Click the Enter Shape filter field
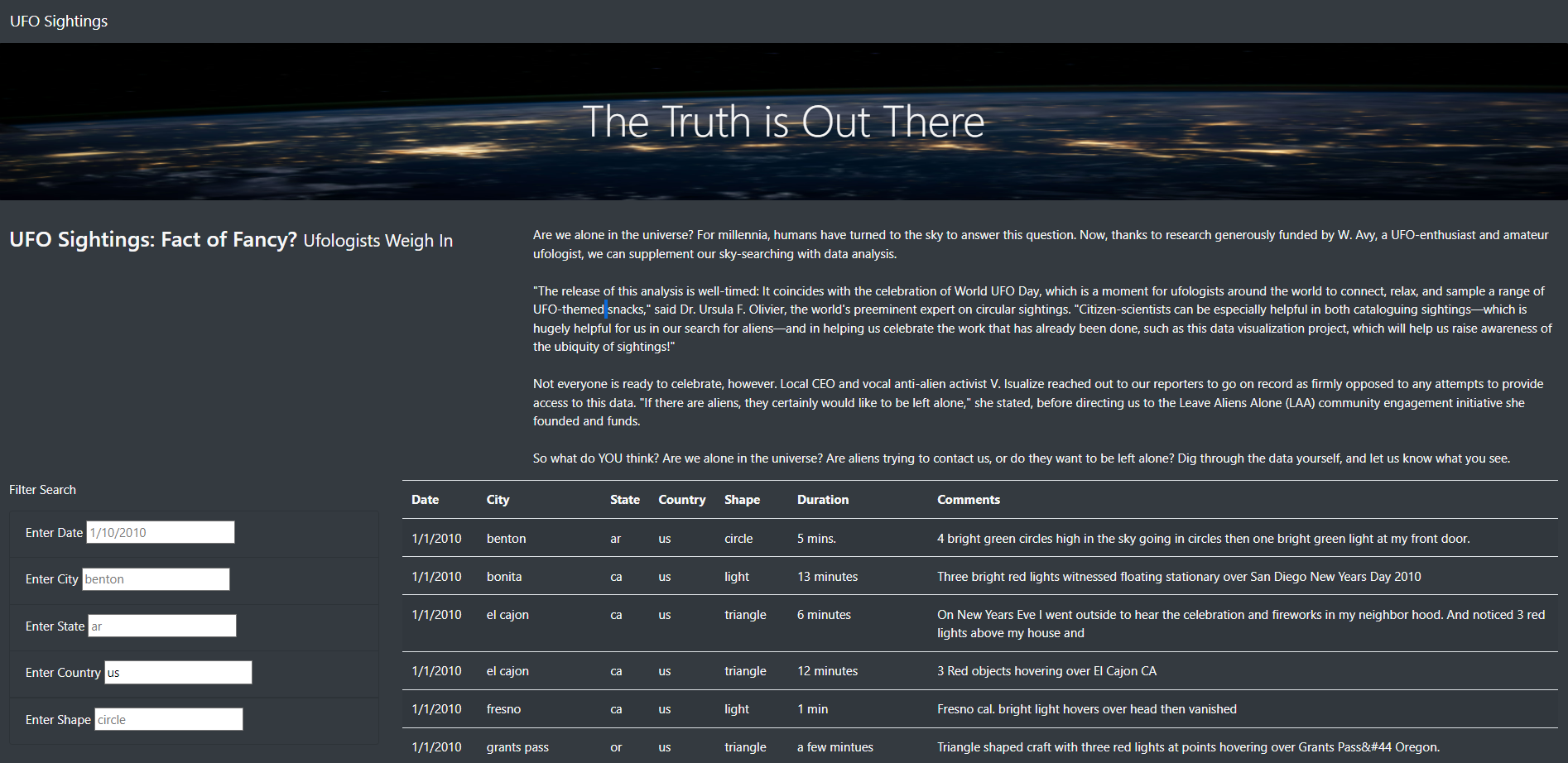 point(168,719)
